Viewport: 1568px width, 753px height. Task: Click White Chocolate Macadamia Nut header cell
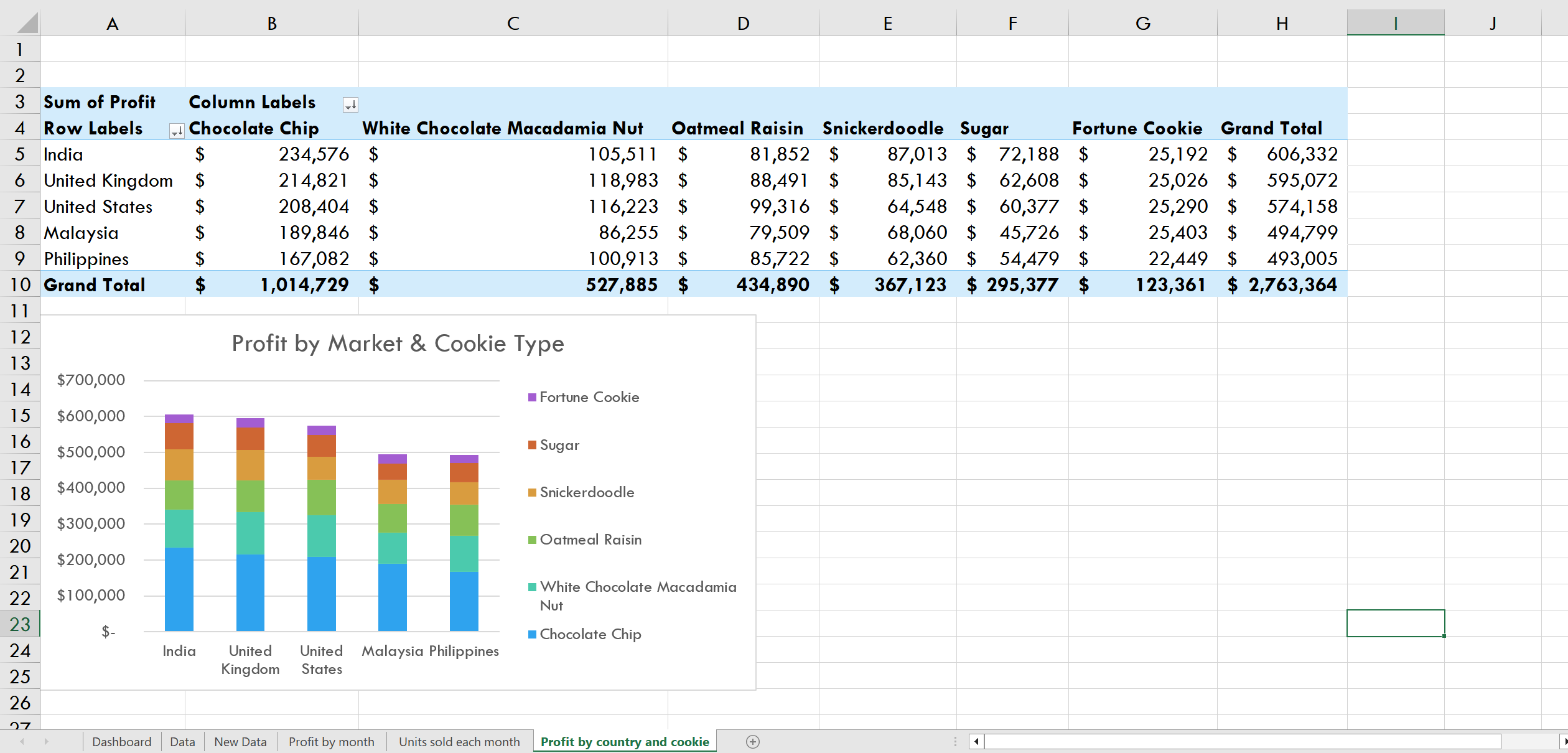coord(513,128)
